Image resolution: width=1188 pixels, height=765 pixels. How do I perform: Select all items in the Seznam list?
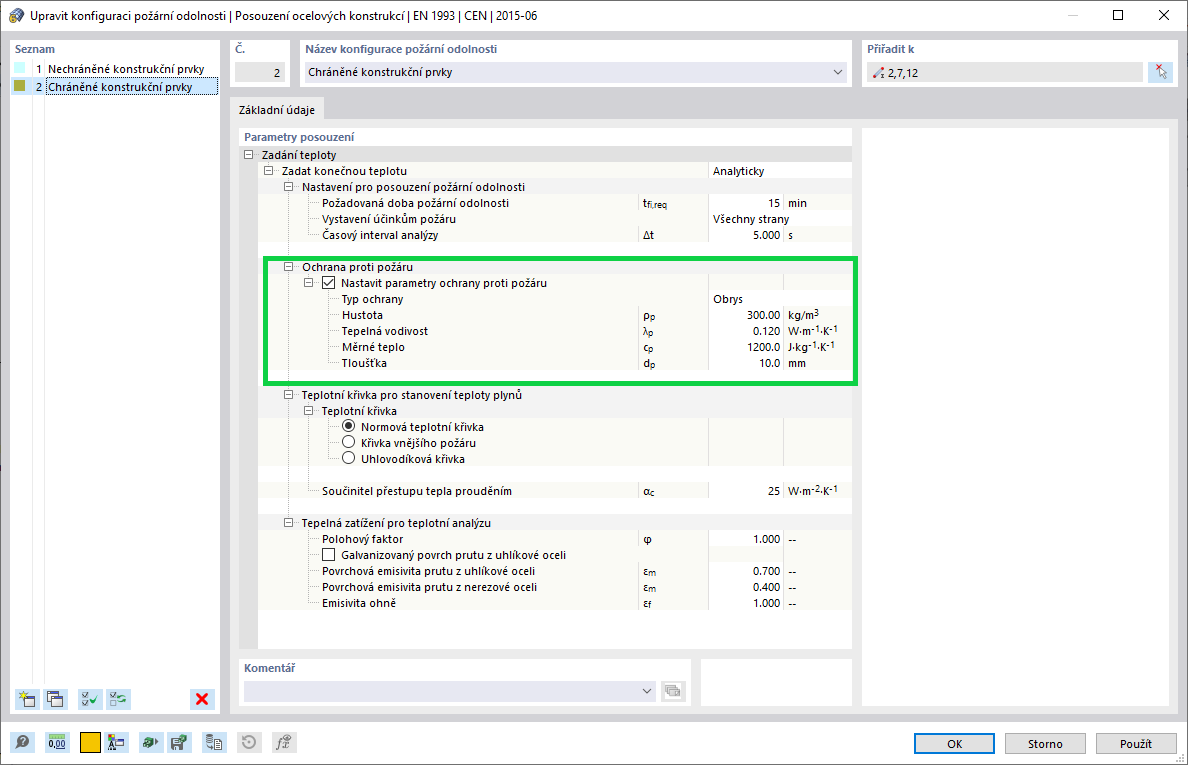click(90, 699)
